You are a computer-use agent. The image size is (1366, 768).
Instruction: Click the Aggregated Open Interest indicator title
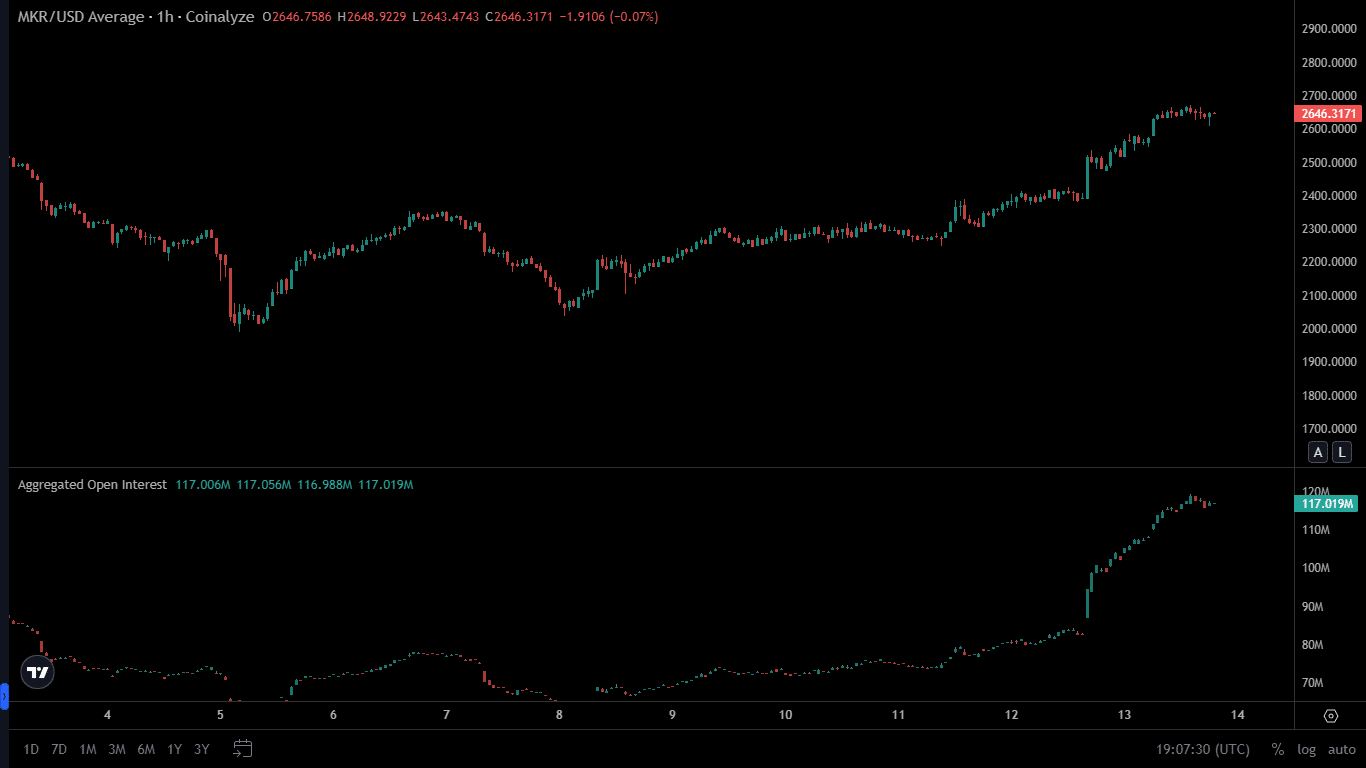(92, 485)
